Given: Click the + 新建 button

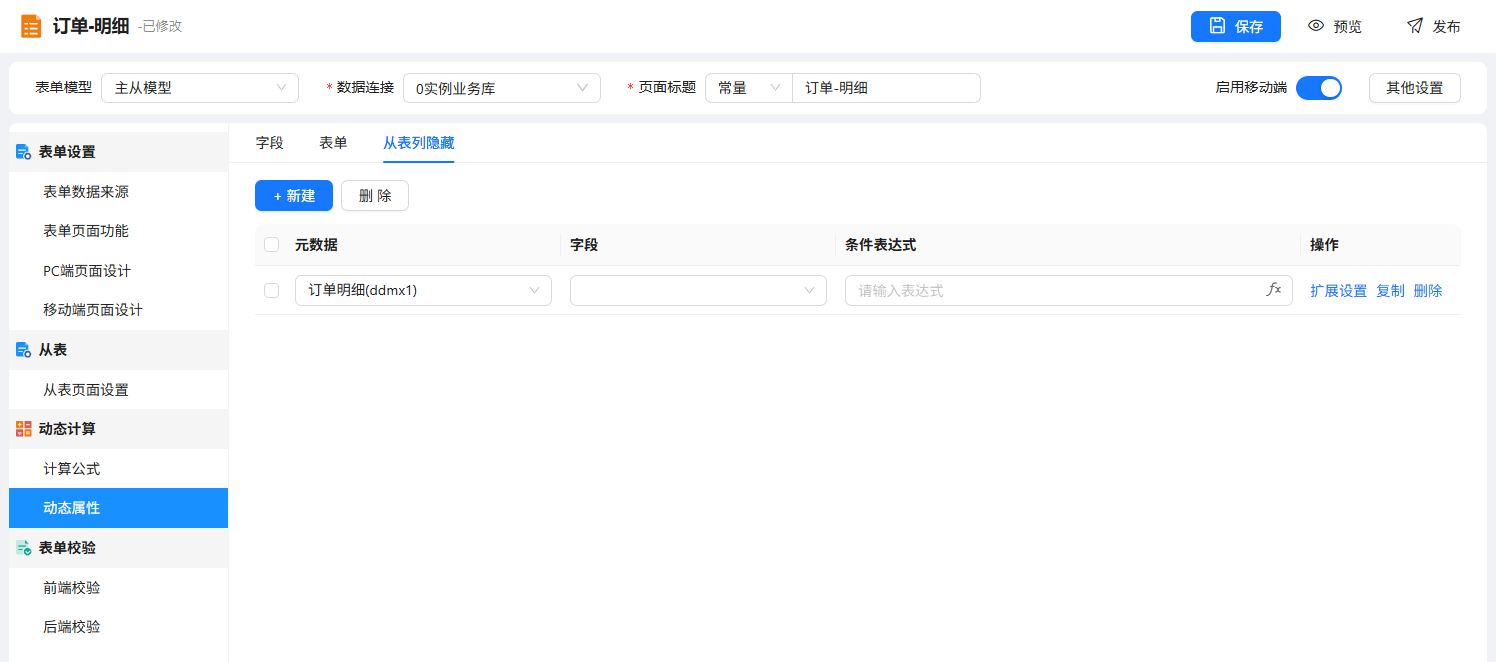Looking at the screenshot, I should pyautogui.click(x=294, y=196).
